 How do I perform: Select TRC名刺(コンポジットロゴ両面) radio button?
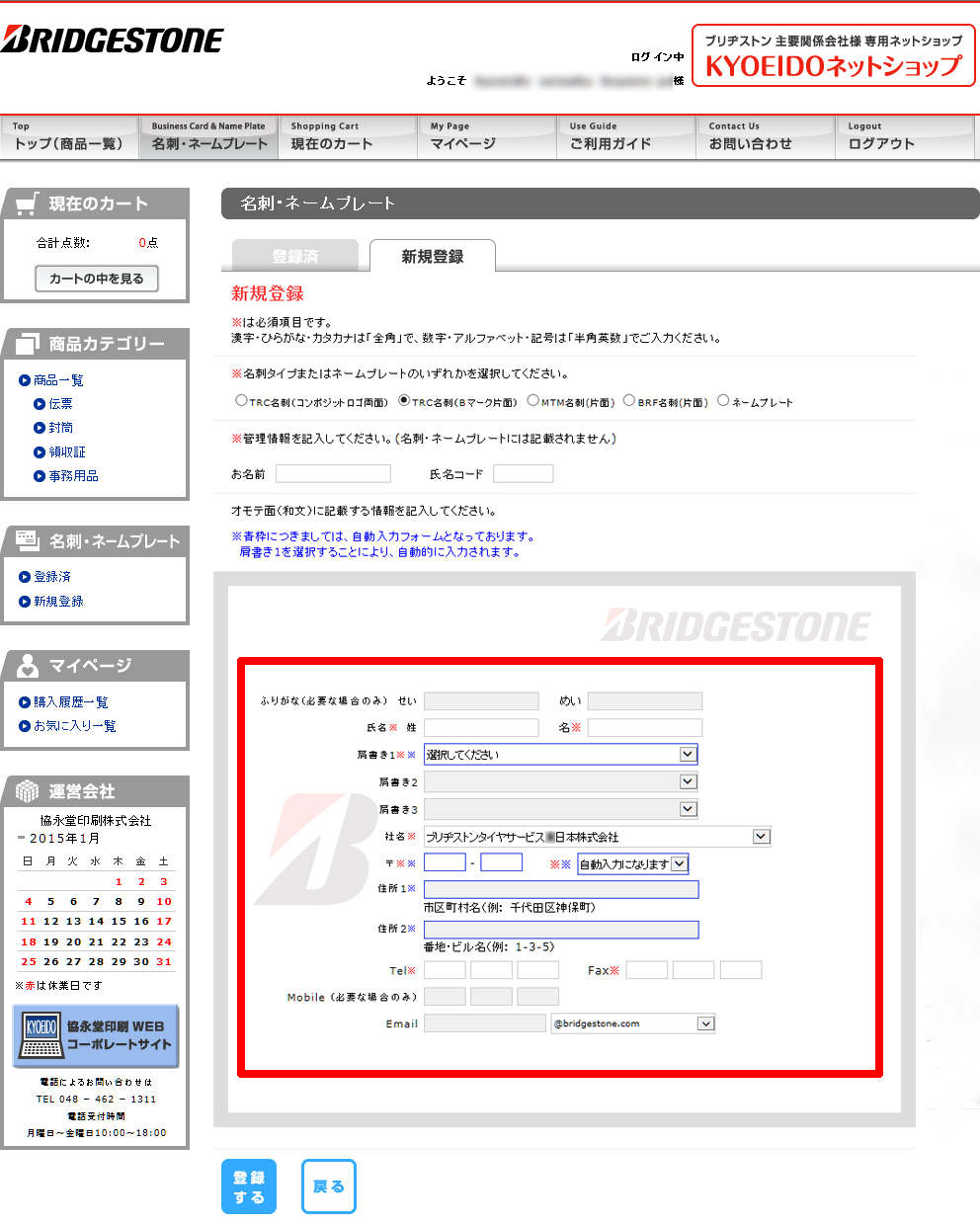[x=241, y=400]
